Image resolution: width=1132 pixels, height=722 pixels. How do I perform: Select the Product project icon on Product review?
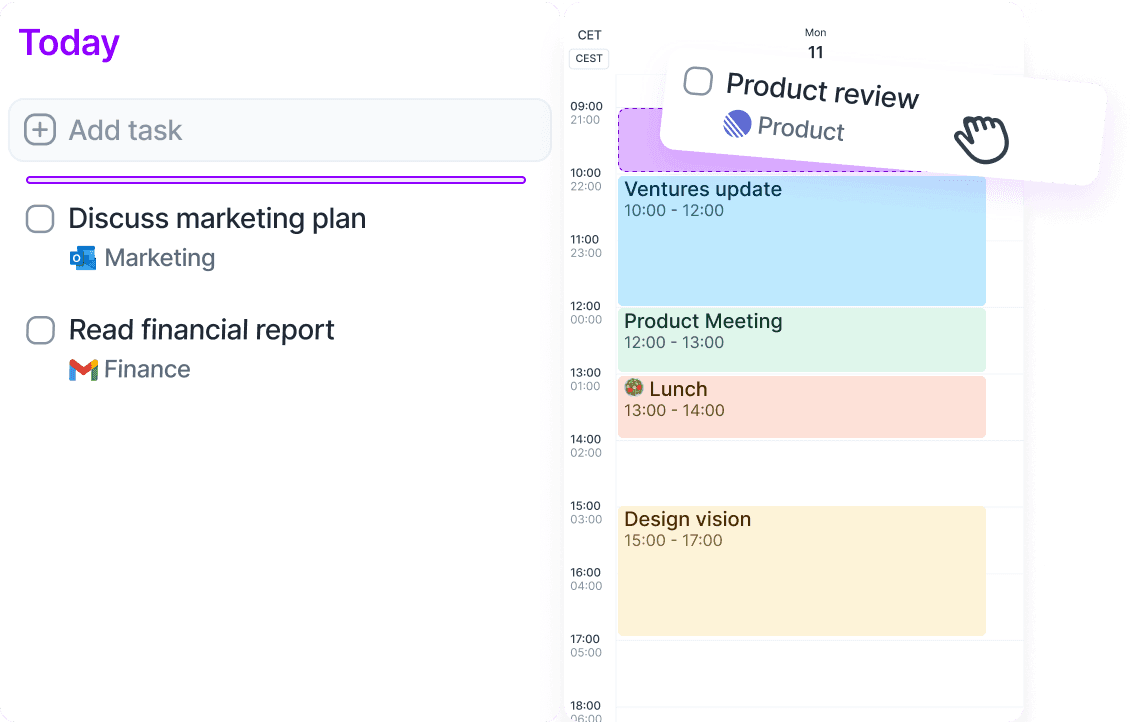(x=735, y=126)
